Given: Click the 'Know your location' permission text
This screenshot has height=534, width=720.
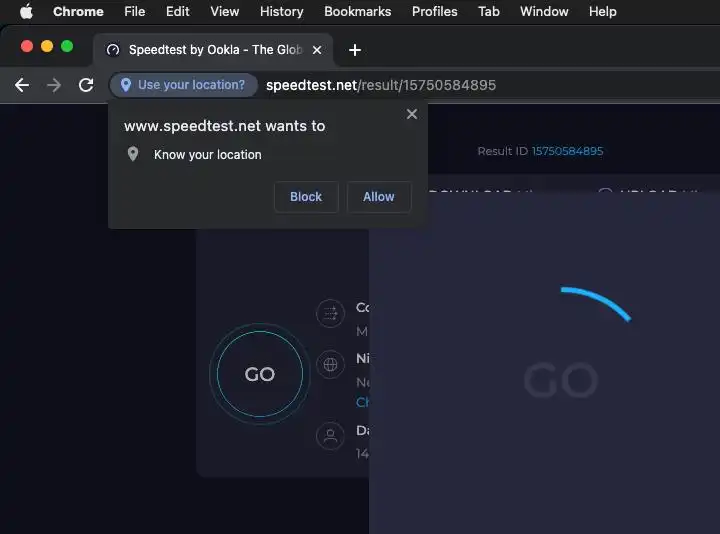Looking at the screenshot, I should (x=208, y=155).
